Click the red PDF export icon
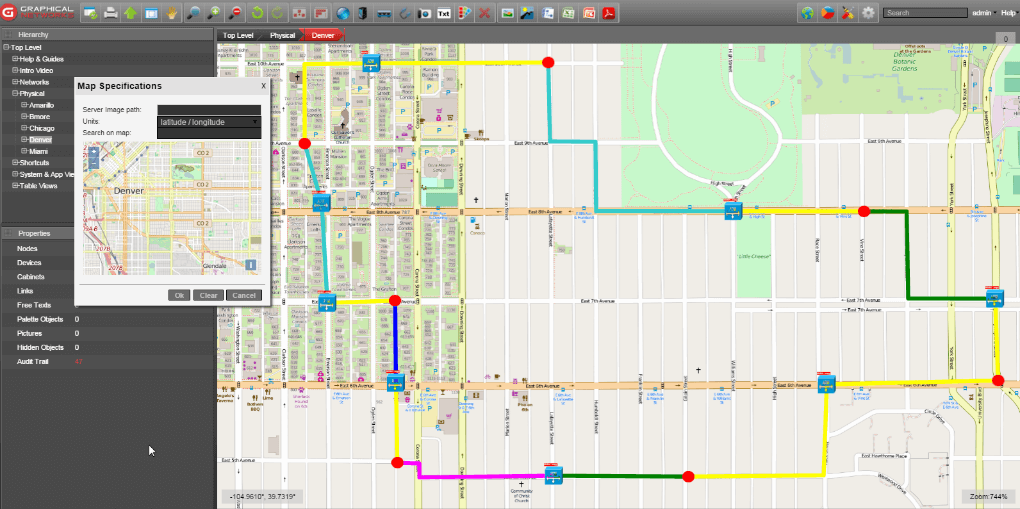 point(609,12)
